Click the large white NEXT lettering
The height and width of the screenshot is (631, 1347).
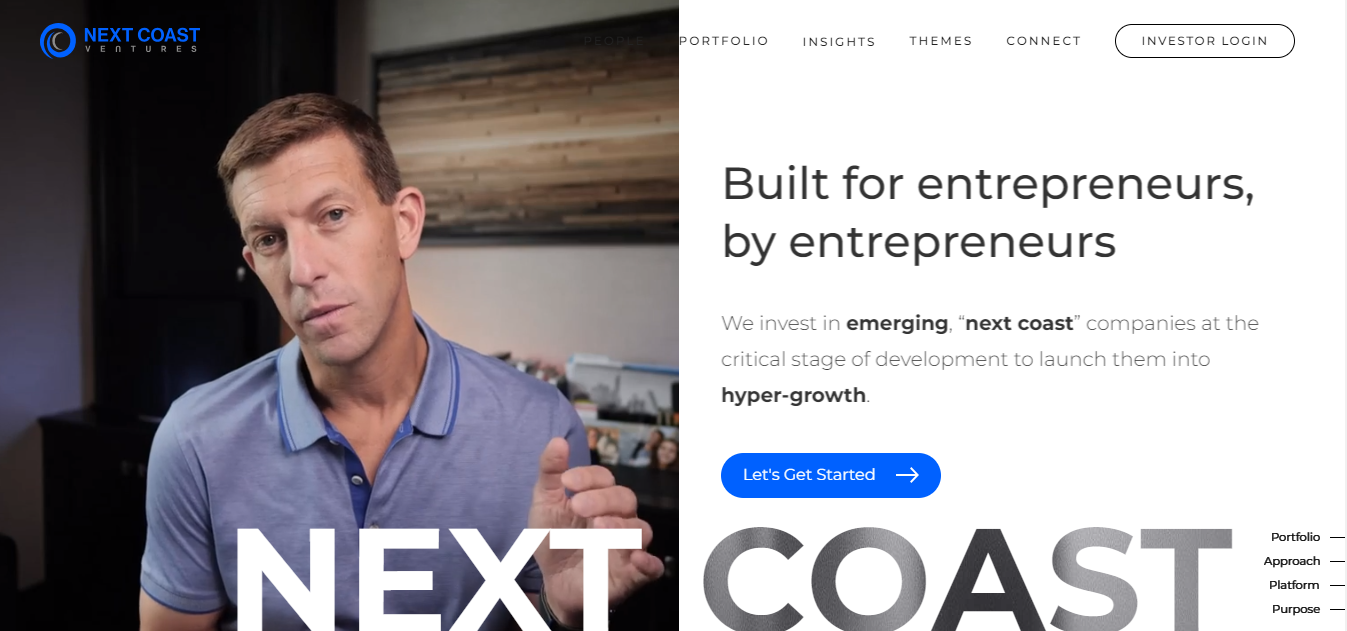pos(437,578)
